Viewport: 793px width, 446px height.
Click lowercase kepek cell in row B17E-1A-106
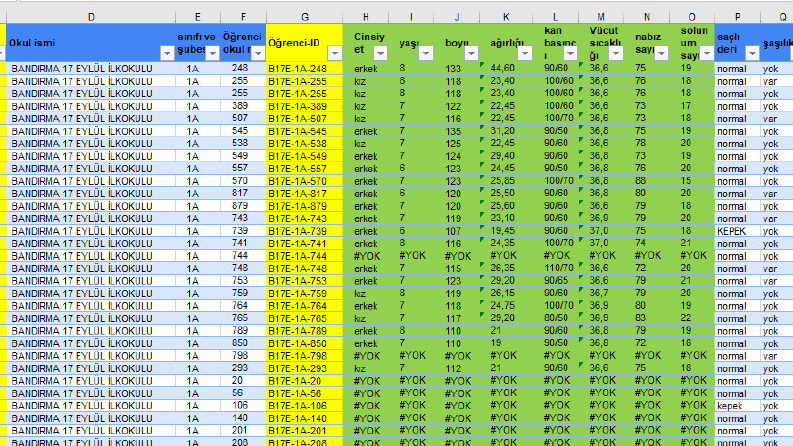click(737, 406)
